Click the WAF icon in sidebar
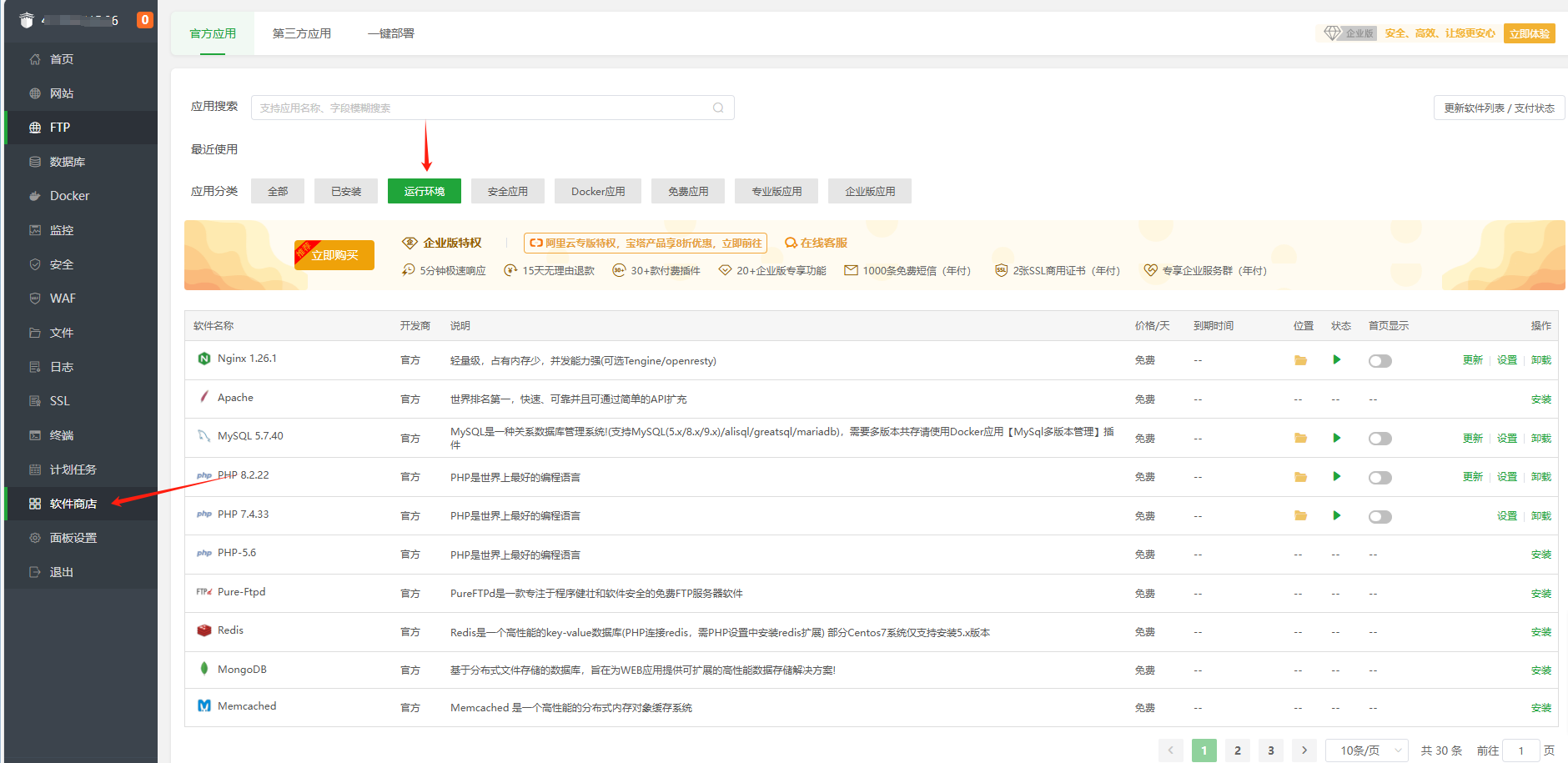Screen dimensions: 1568x763 click(x=35, y=299)
